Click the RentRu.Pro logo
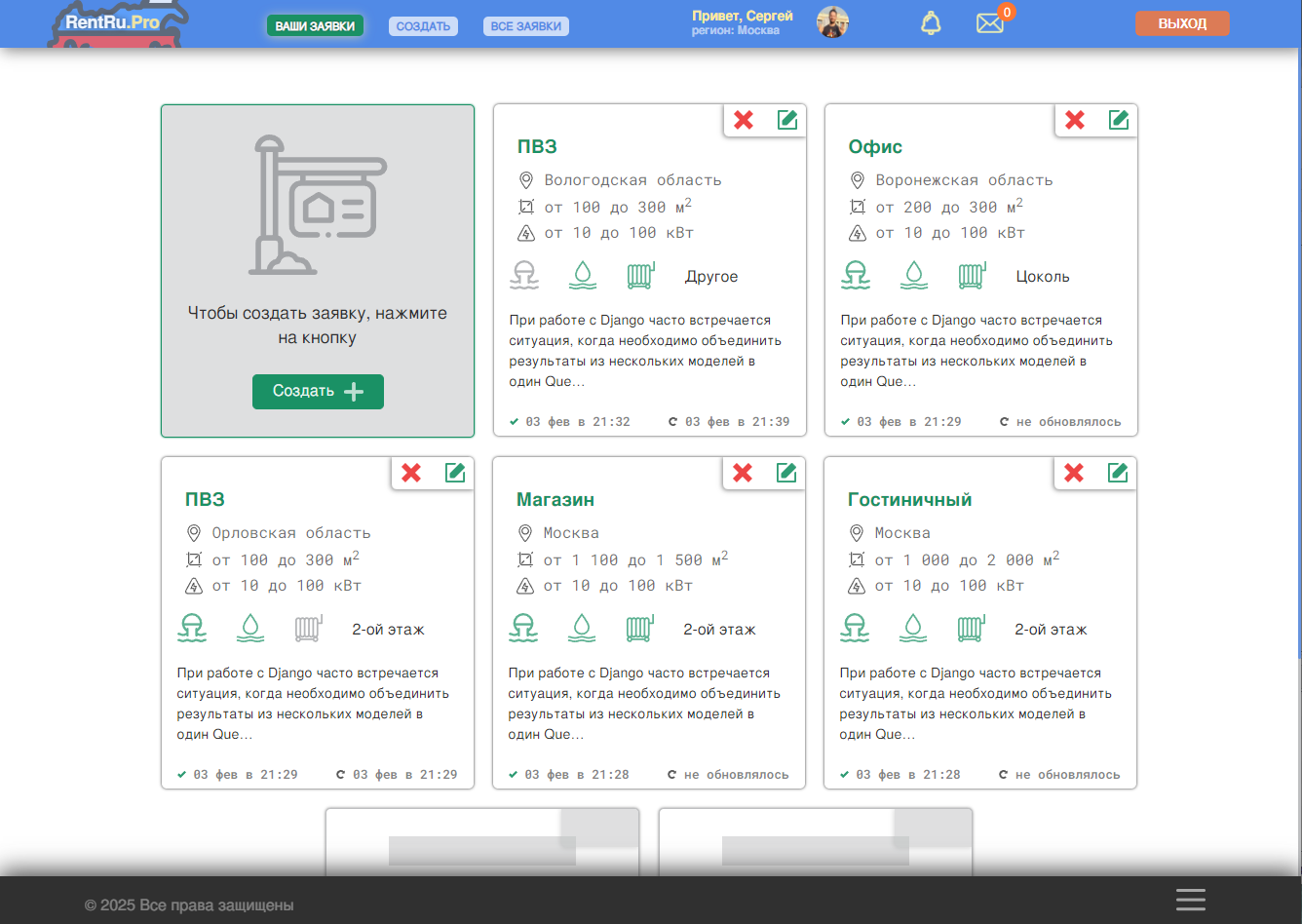 118,23
